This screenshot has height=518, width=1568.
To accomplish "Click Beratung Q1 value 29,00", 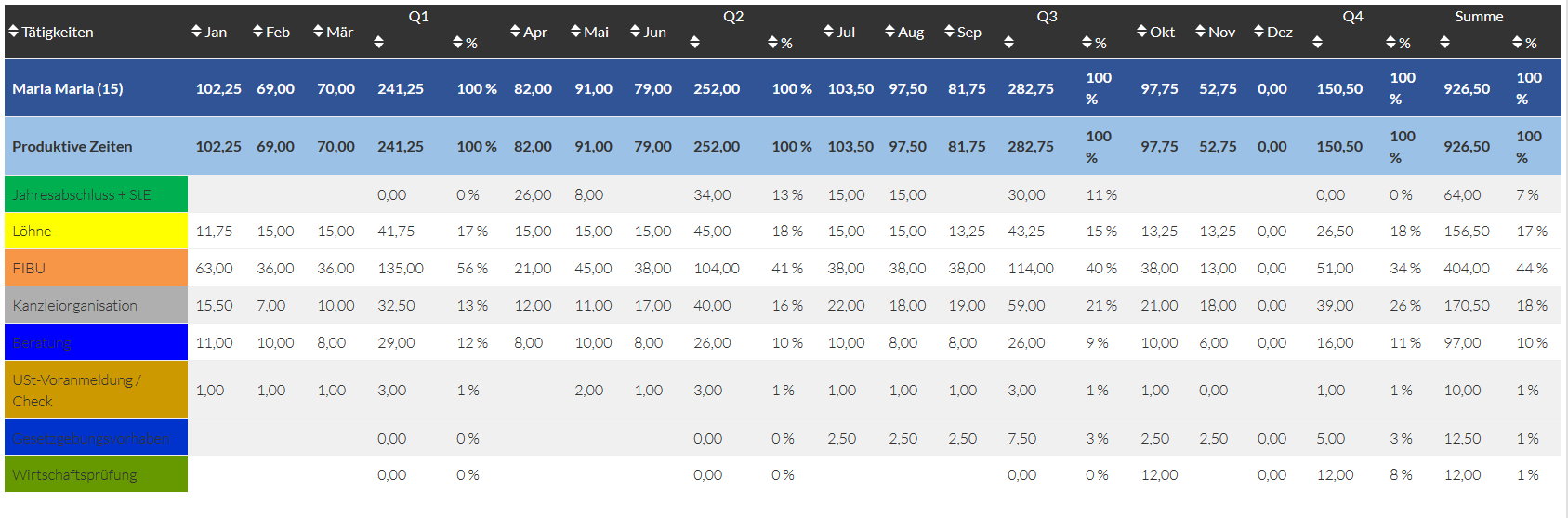I will tap(396, 342).
